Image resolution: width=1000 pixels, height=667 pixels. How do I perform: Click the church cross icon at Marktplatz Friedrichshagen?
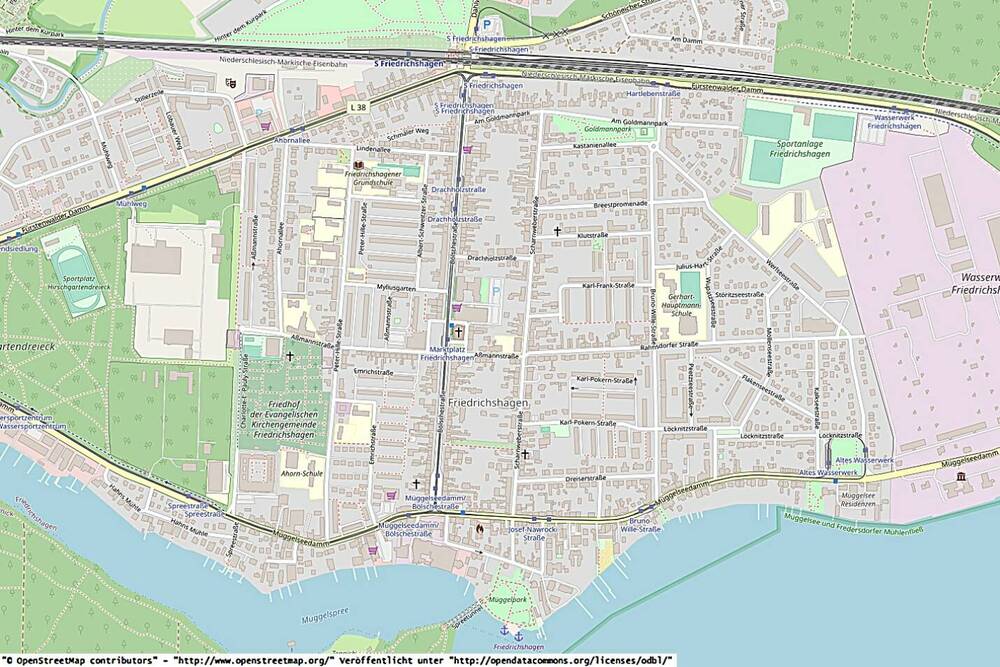[x=459, y=331]
